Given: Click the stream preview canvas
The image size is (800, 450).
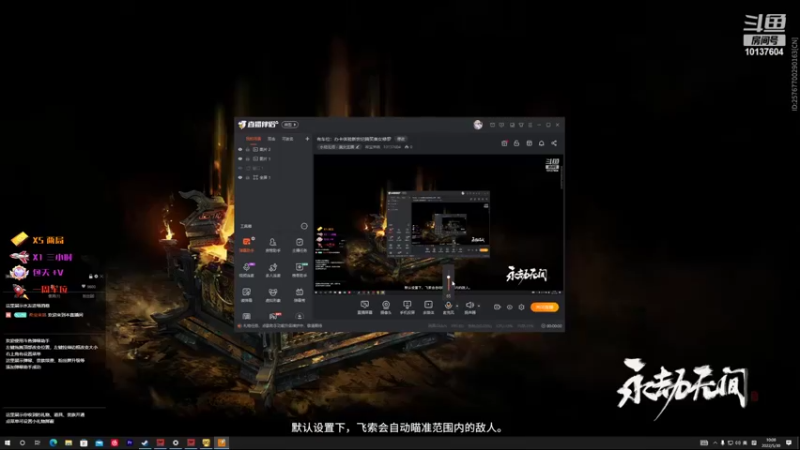Looking at the screenshot, I should pos(438,223).
